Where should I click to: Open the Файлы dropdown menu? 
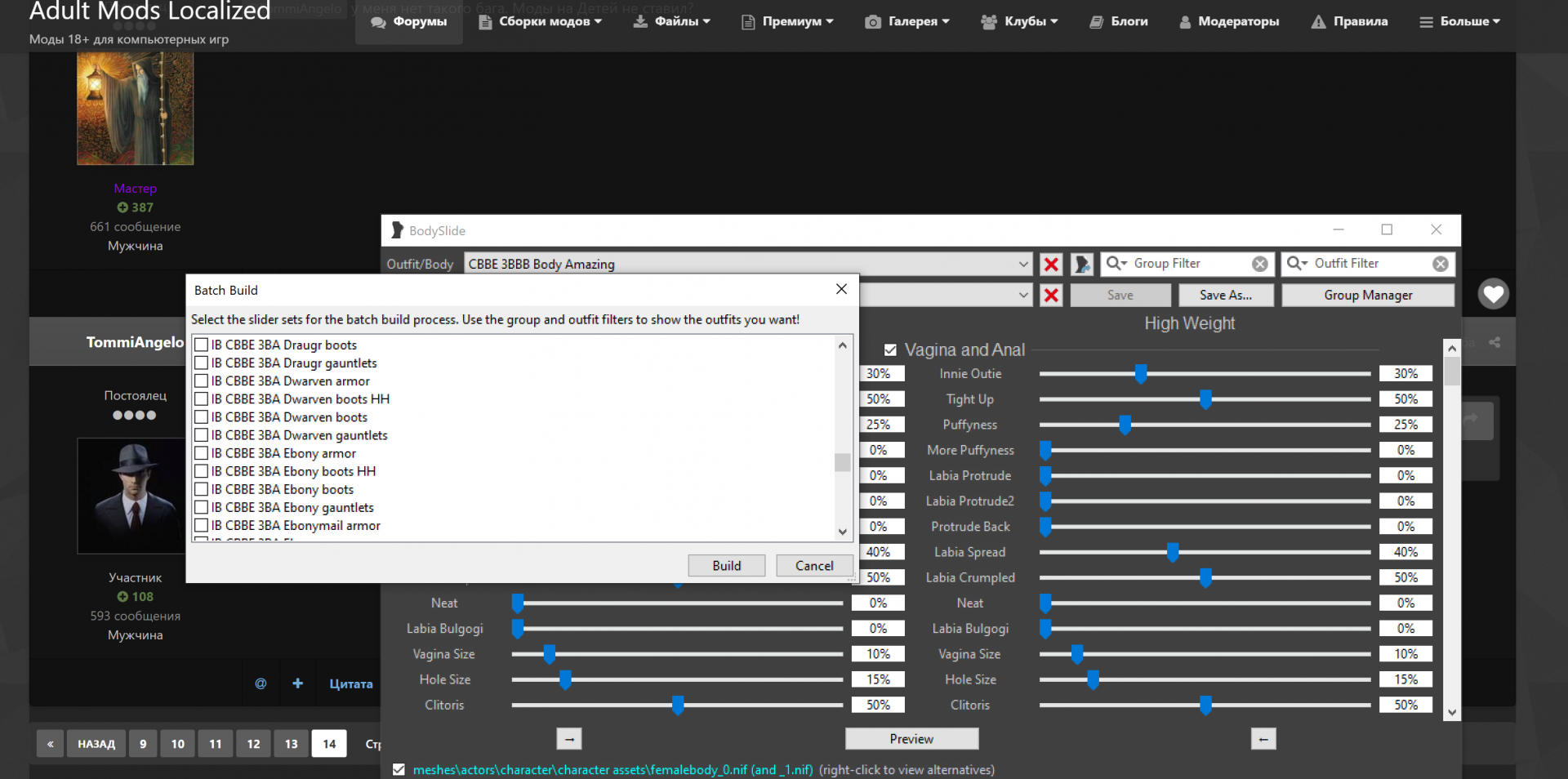click(x=672, y=22)
